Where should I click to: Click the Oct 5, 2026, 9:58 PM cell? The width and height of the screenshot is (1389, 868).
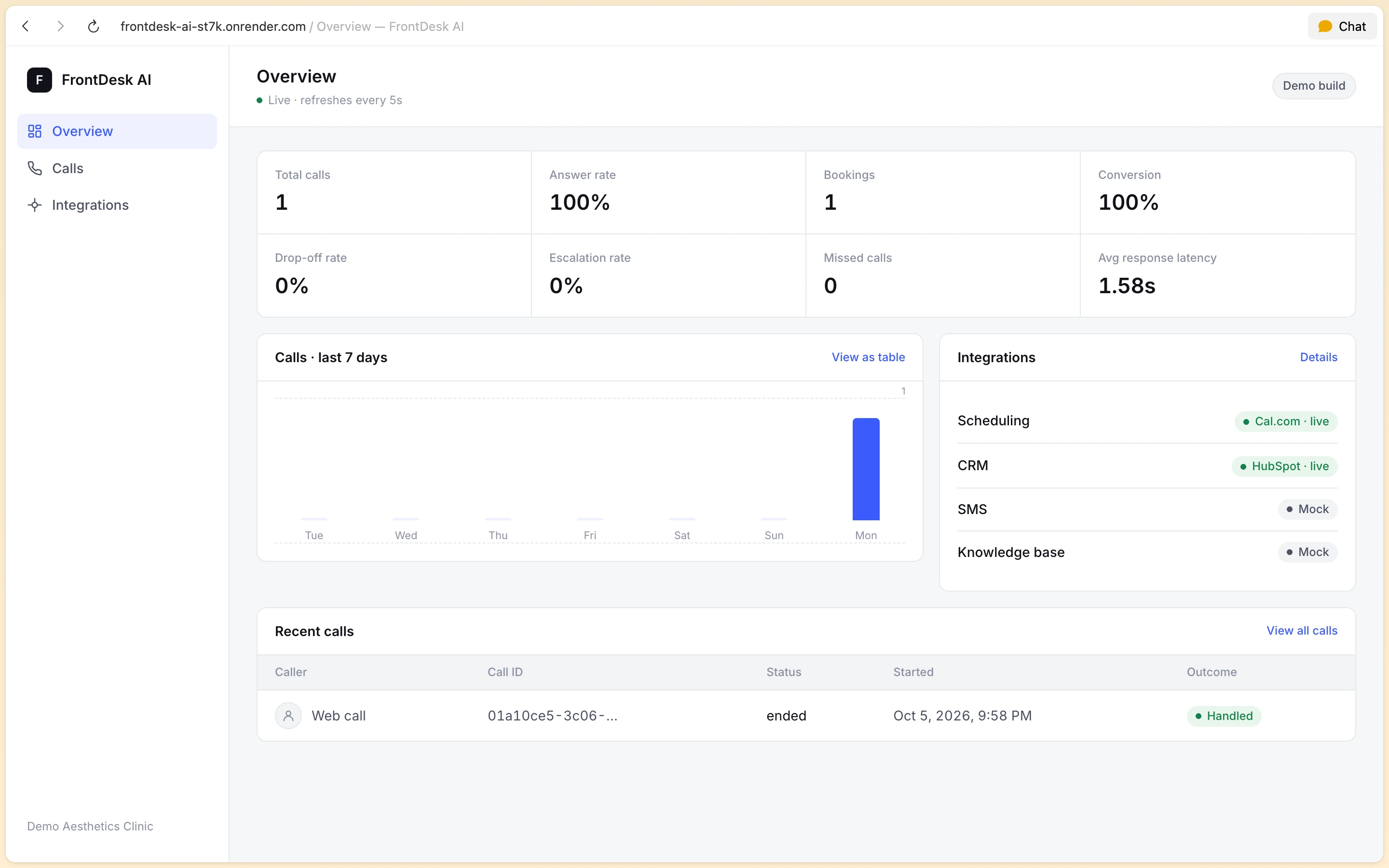click(963, 716)
